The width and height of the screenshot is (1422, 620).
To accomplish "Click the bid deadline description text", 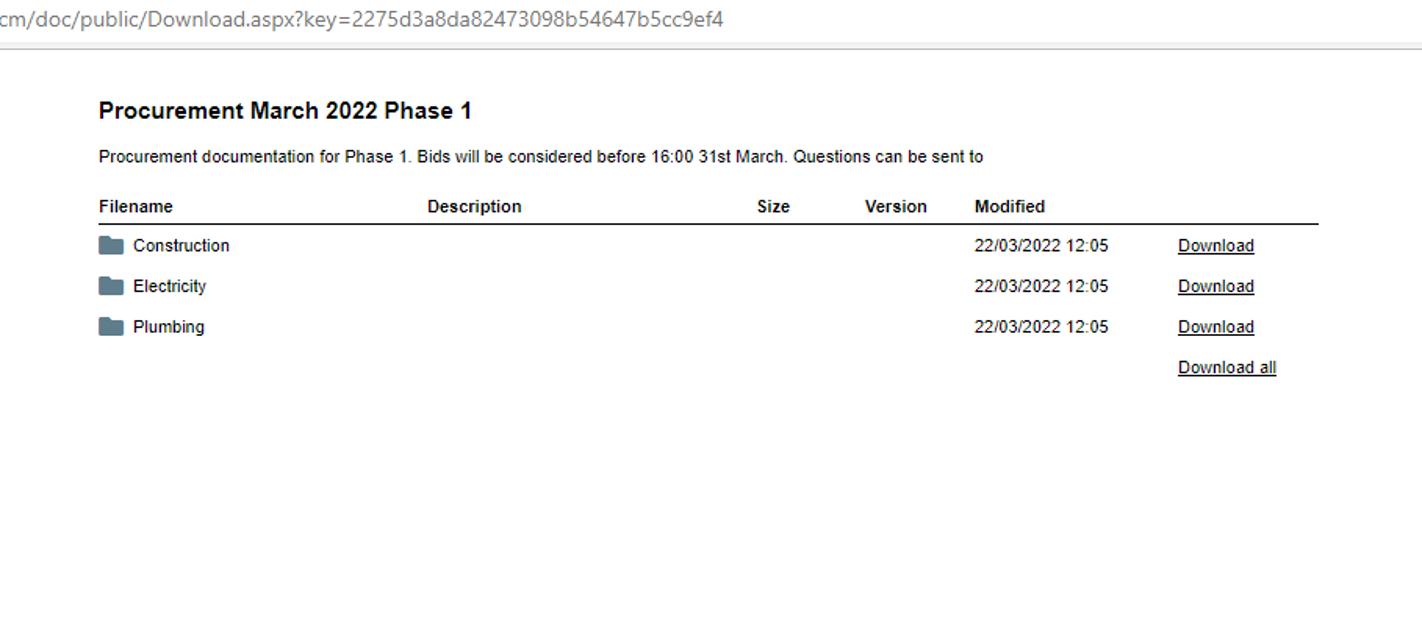I will tap(541, 157).
